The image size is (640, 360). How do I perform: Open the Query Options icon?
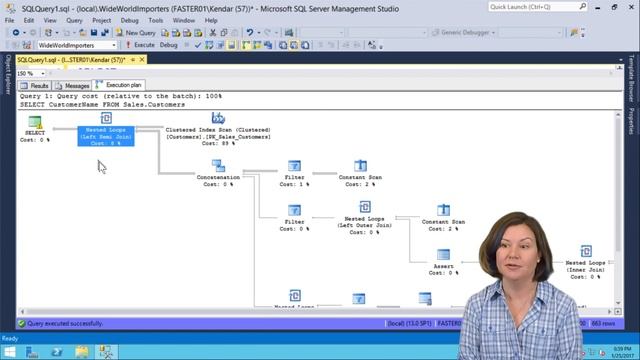[x=220, y=45]
